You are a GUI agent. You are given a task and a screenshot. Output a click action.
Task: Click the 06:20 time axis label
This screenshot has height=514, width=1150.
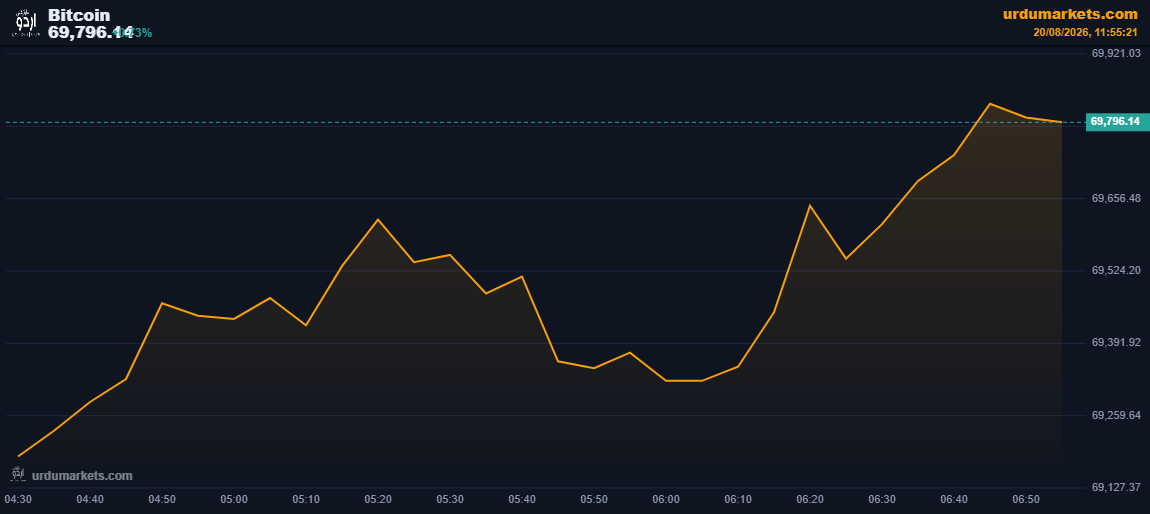pyautogui.click(x=810, y=499)
